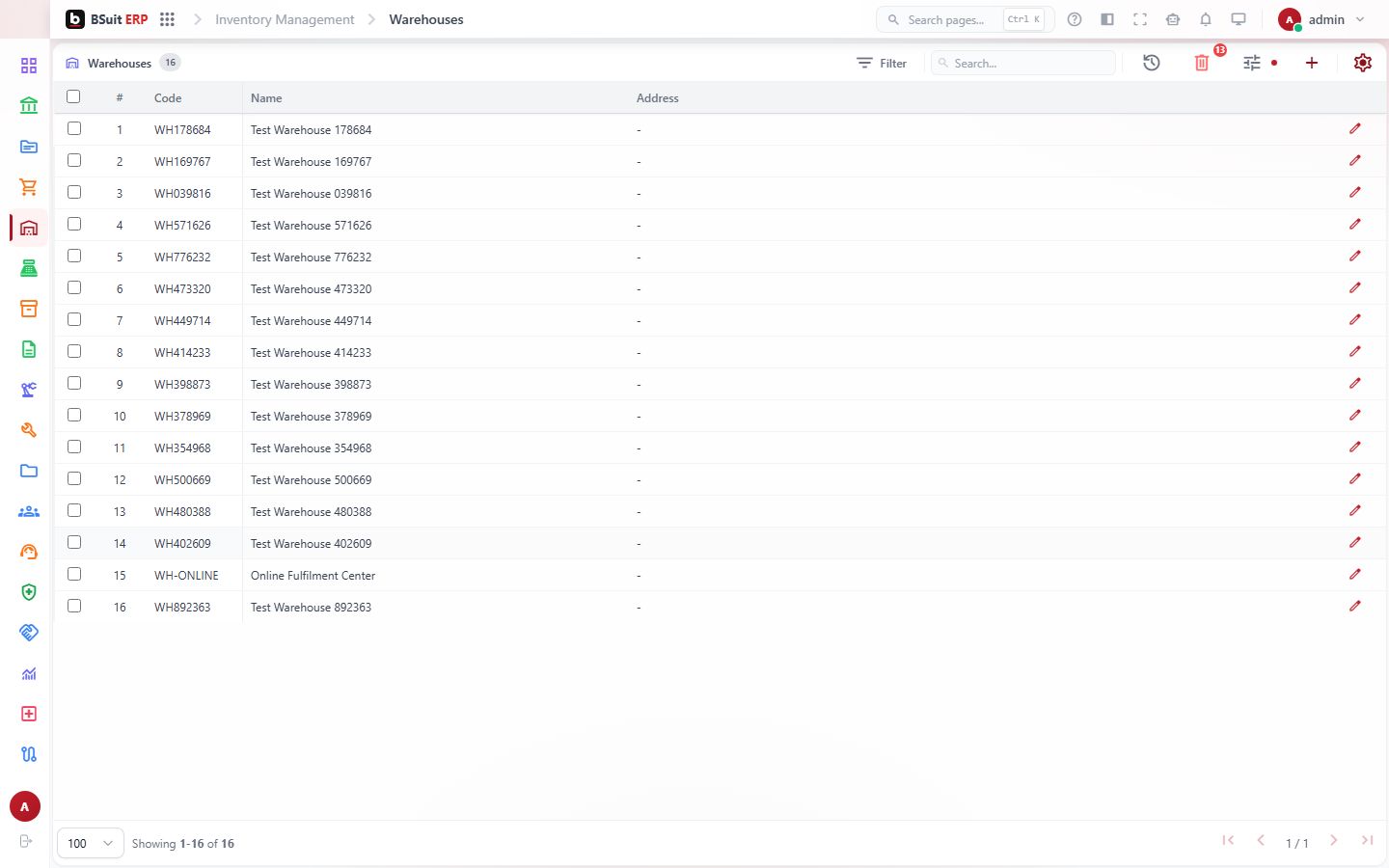1389x868 pixels.
Task: Tick the checkbox for WH-ONLINE row
Action: [x=74, y=574]
